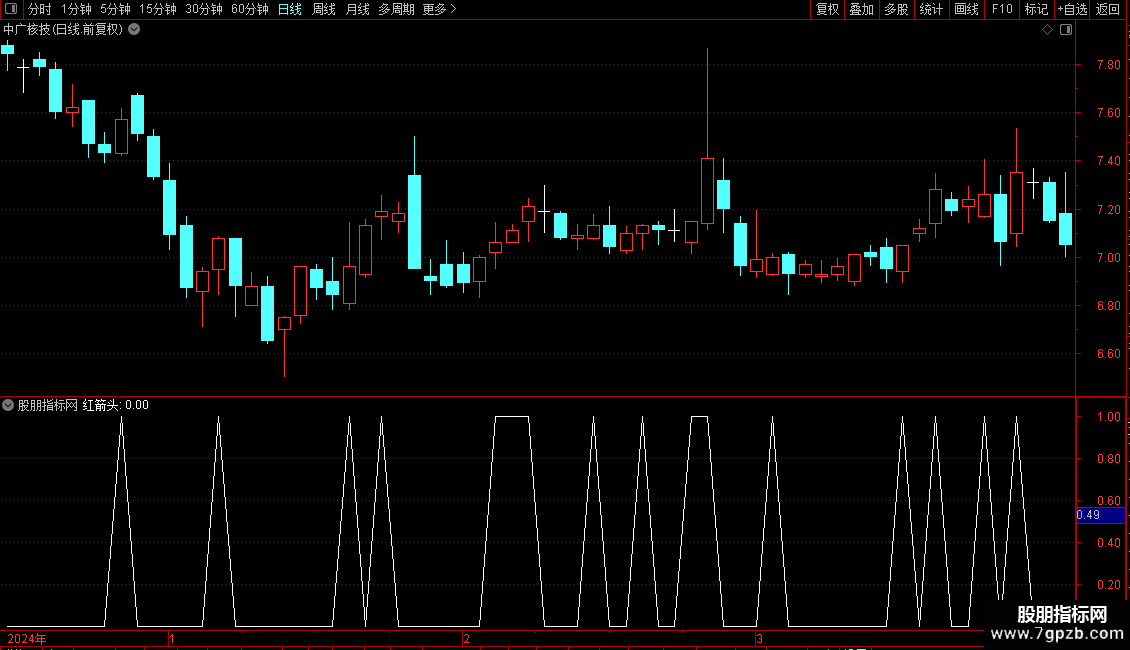Toggle the 复权 adjustment option
1130x650 pixels.
coord(827,9)
